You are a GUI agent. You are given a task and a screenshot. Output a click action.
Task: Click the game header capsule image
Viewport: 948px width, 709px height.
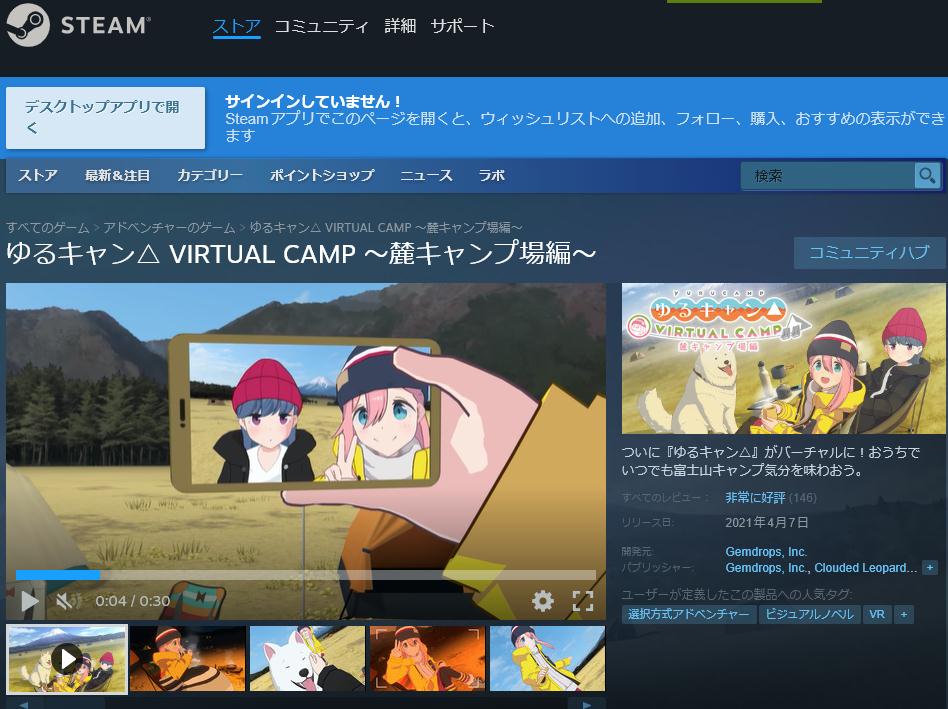coord(783,358)
